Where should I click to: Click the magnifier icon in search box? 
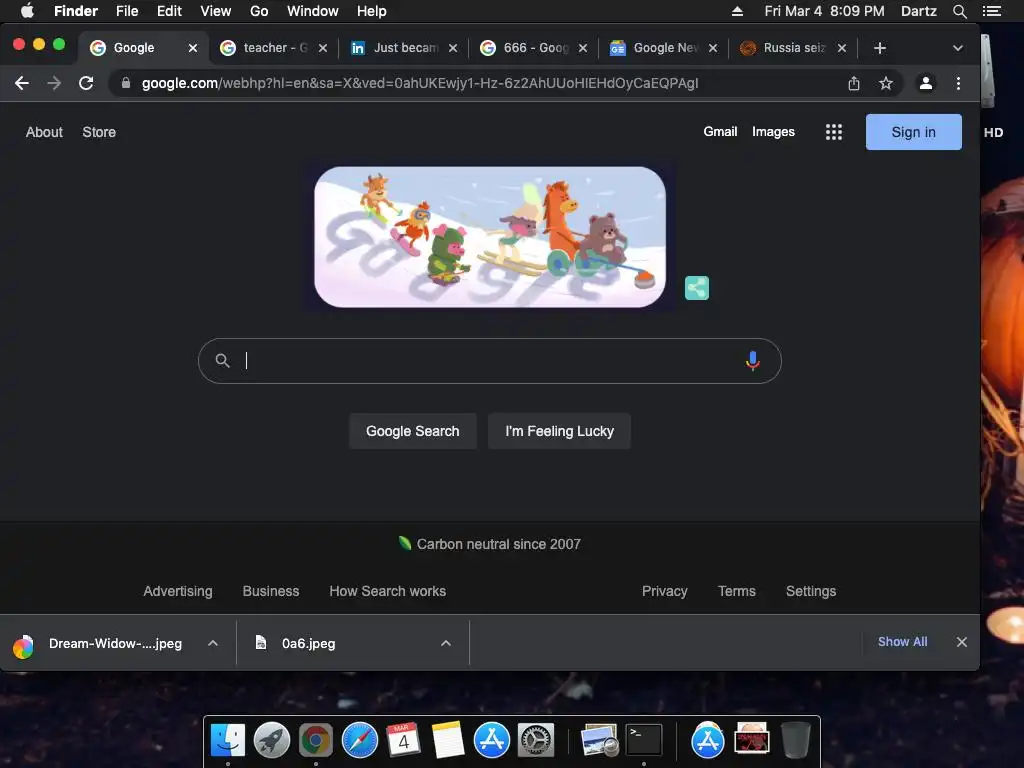click(x=223, y=360)
